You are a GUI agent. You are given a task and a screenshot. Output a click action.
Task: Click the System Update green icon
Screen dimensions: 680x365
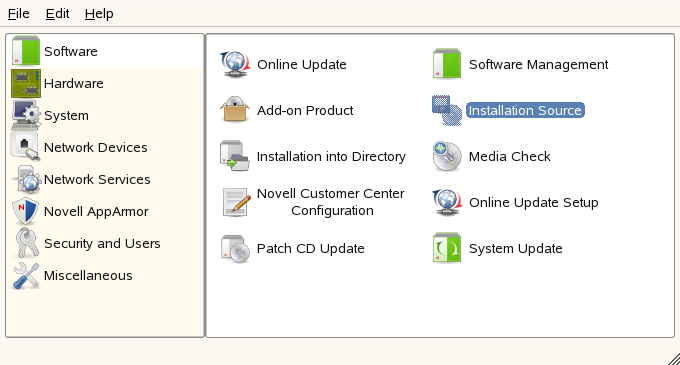(447, 248)
